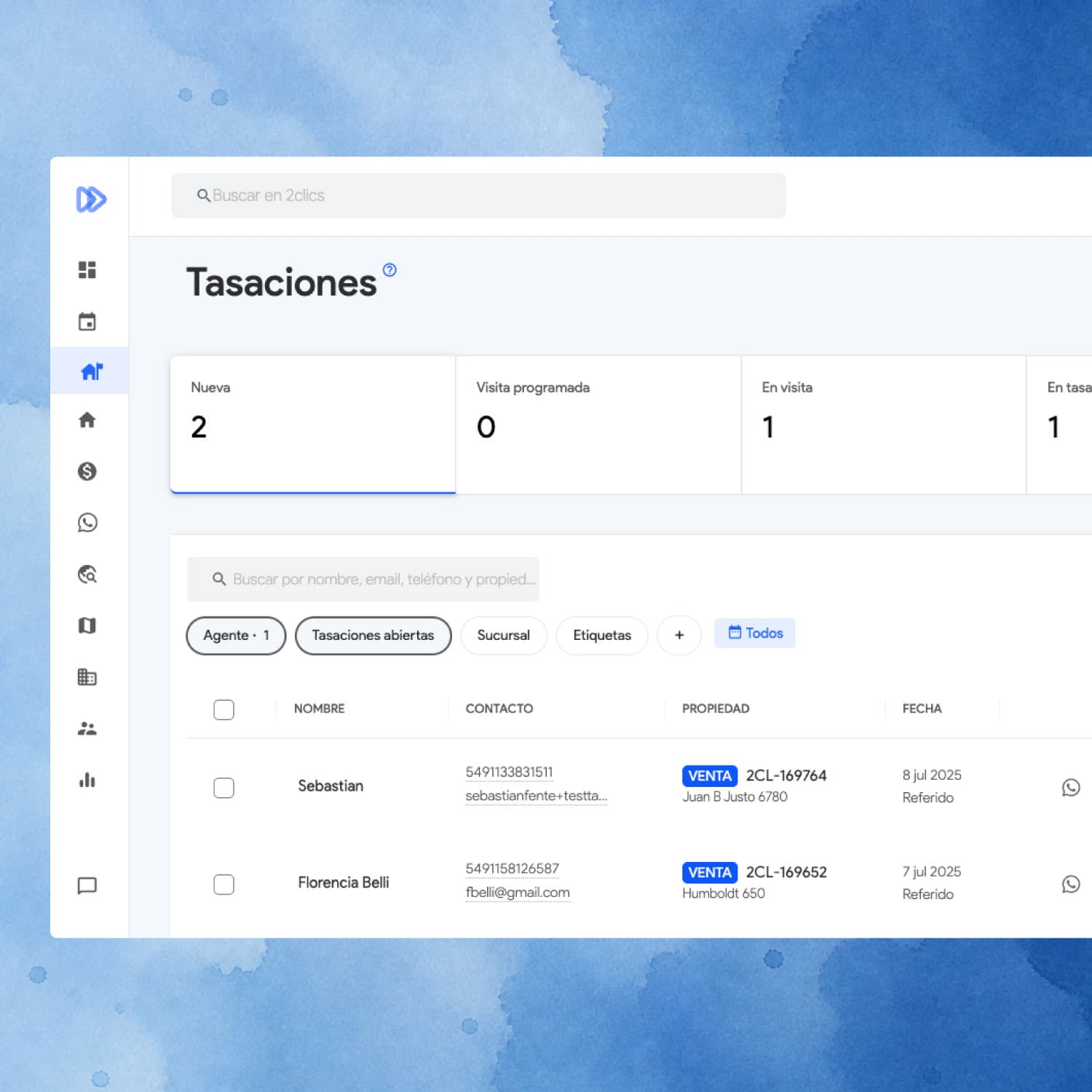
Task: Open the Sebastian name link
Action: point(331,786)
